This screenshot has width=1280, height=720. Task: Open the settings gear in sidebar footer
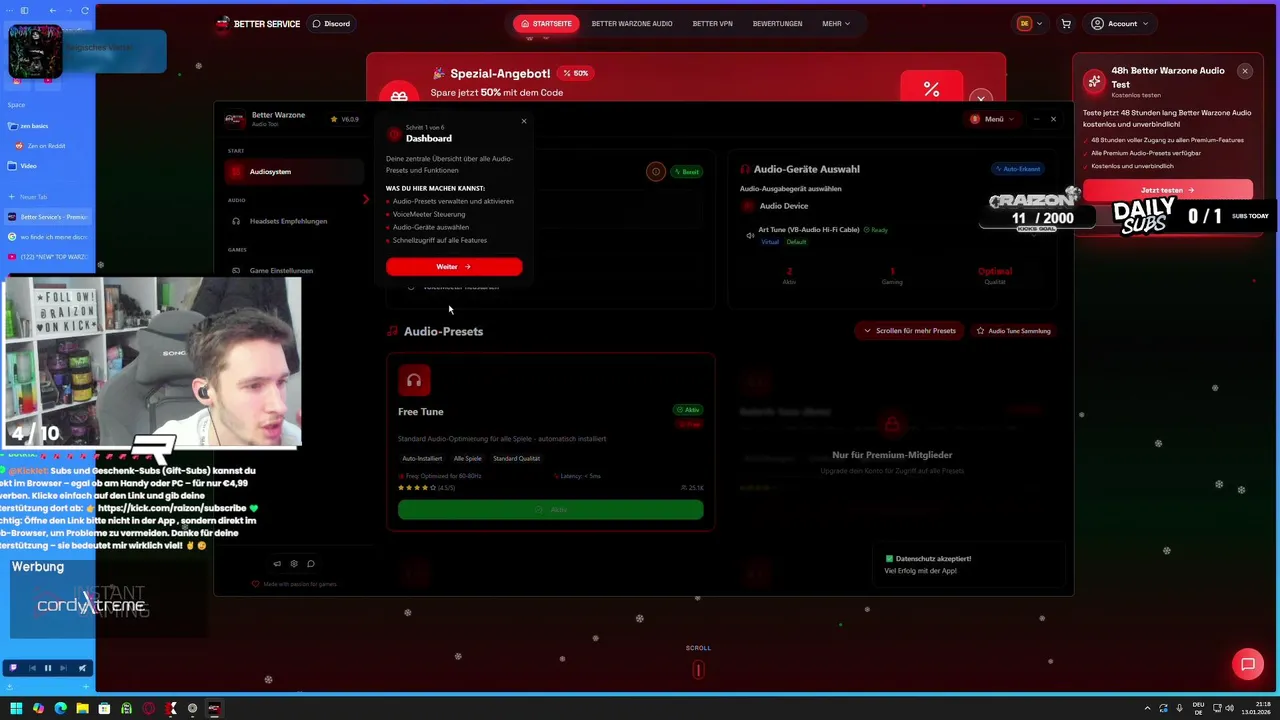(x=294, y=564)
